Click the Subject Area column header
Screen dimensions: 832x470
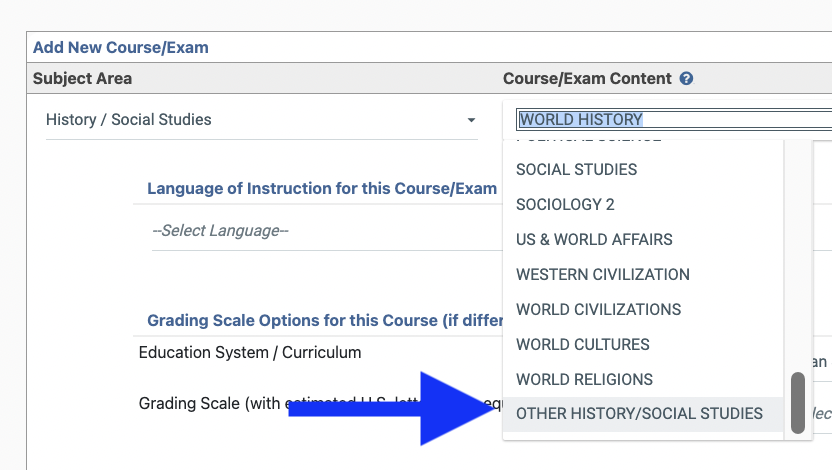pos(82,78)
